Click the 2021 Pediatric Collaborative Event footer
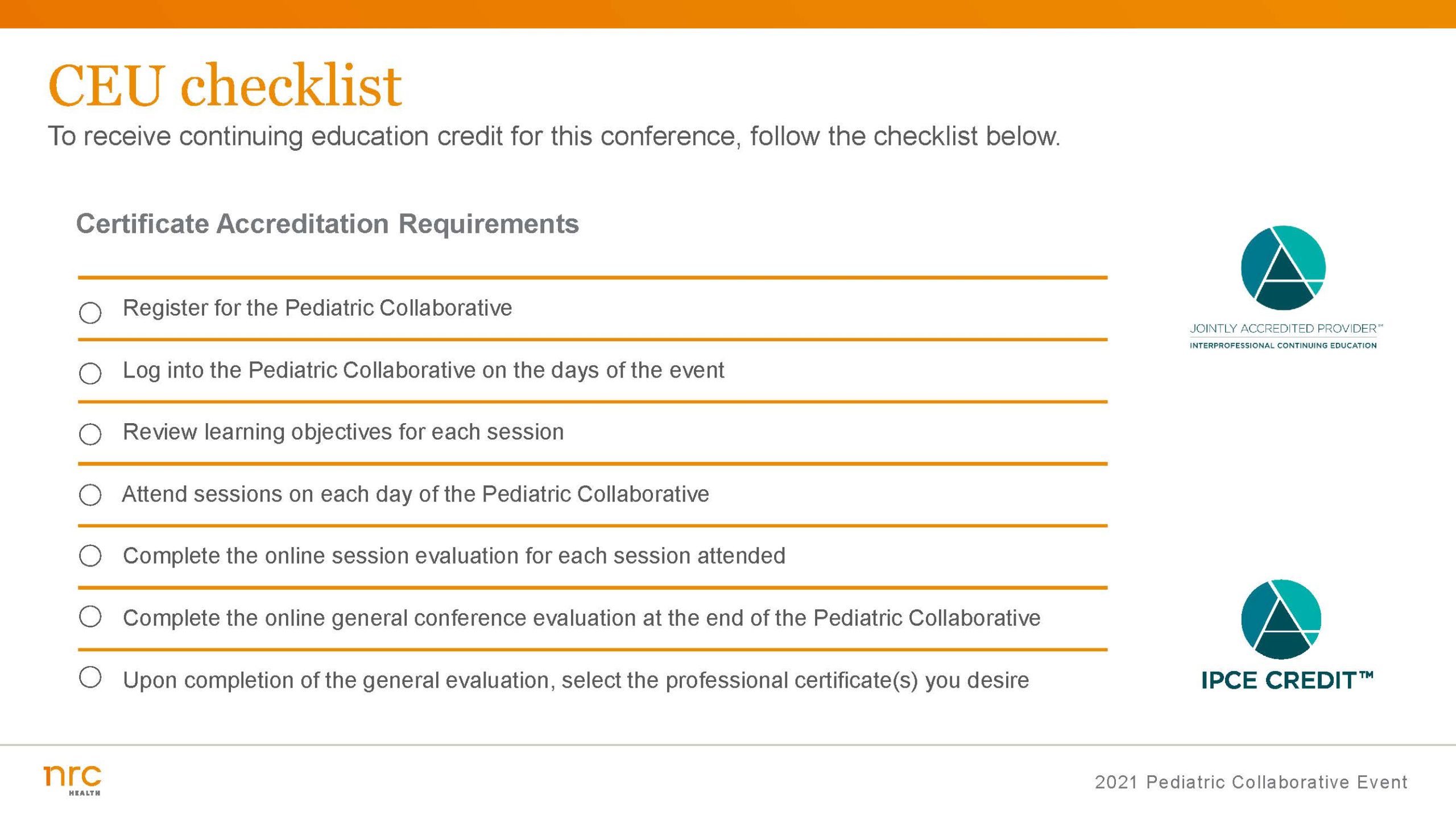The width and height of the screenshot is (1456, 819). point(1251,782)
